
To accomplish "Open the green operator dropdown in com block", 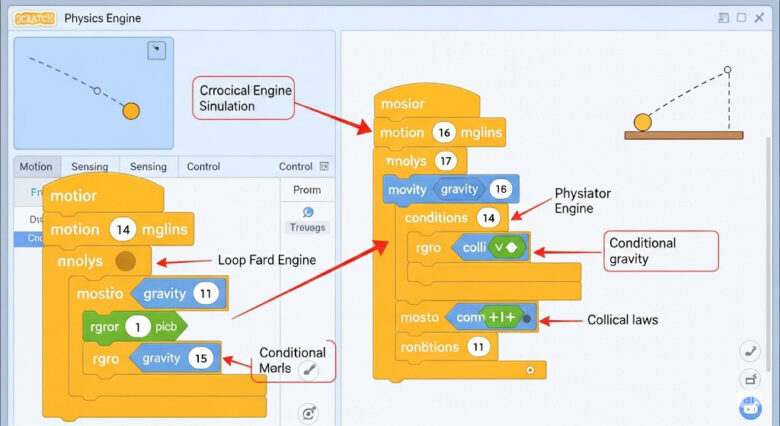I will coord(501,318).
